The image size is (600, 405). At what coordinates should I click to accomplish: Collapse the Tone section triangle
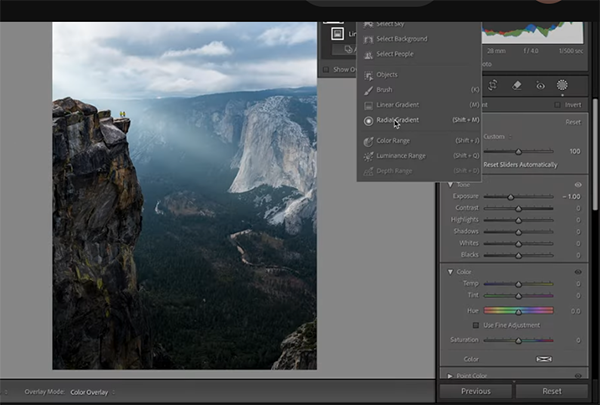451,185
